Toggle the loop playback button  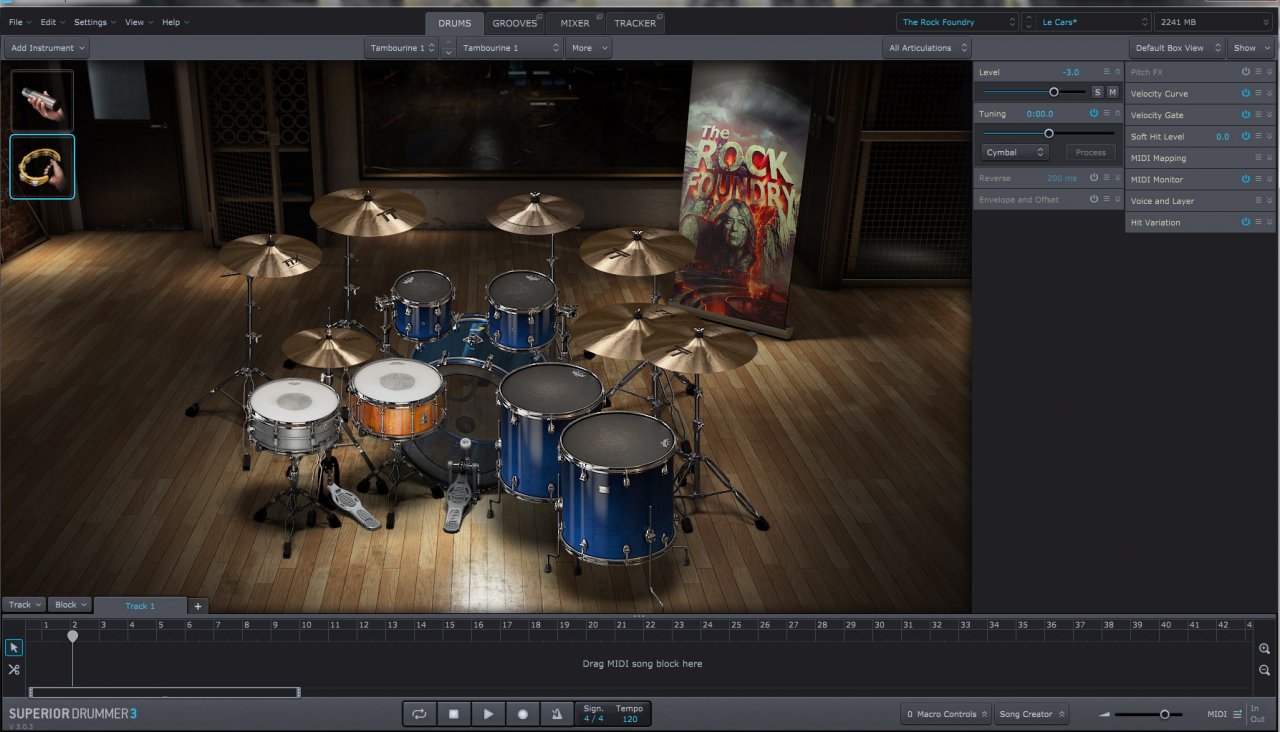pyautogui.click(x=419, y=714)
